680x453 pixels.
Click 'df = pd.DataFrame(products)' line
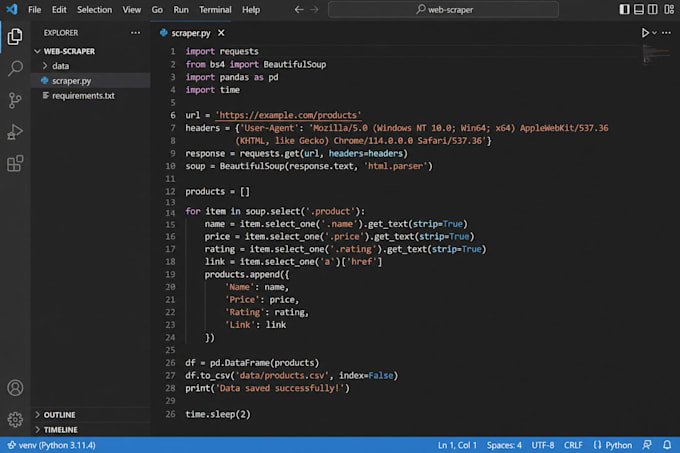pyautogui.click(x=252, y=363)
